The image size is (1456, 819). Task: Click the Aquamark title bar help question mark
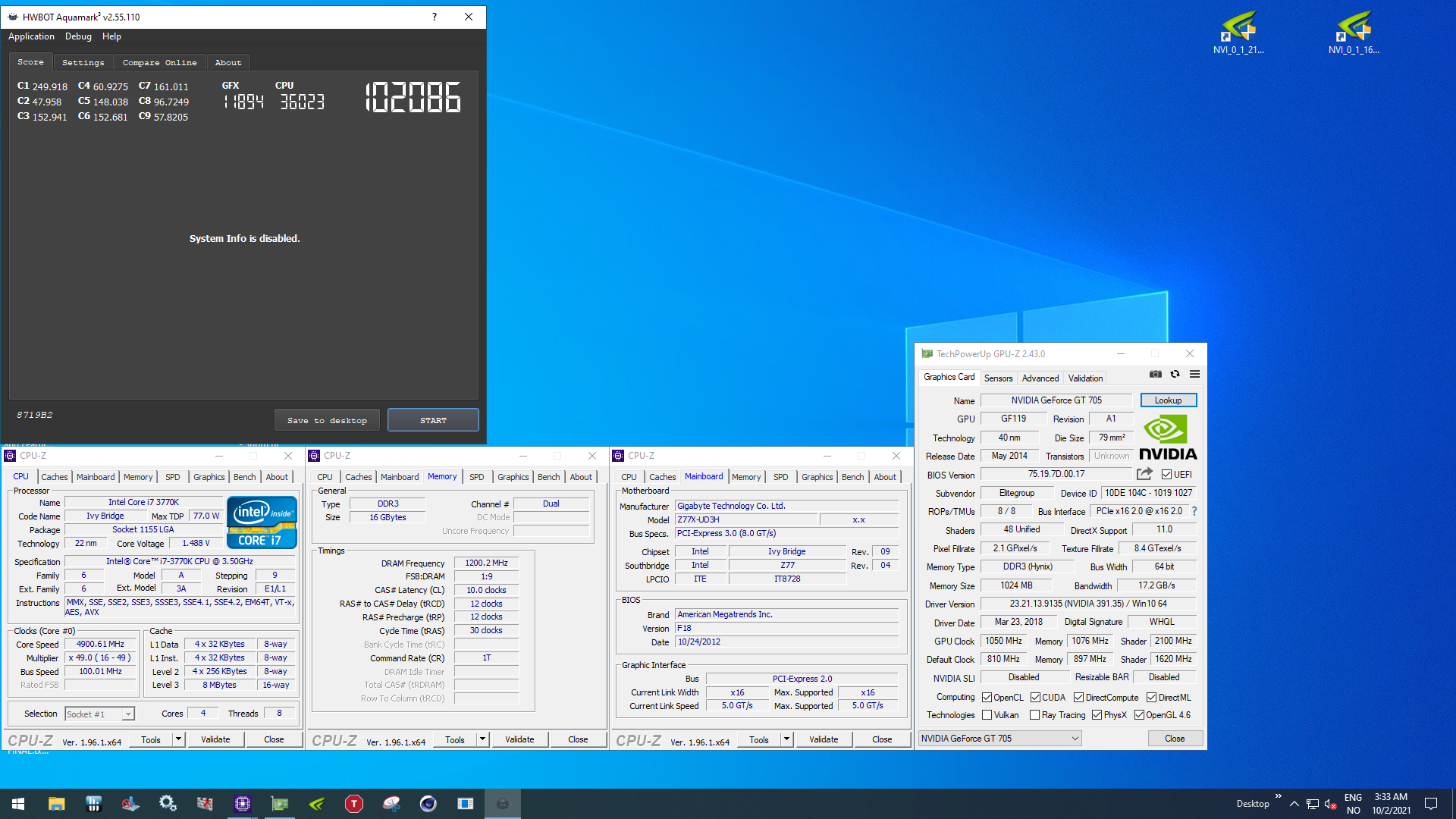434,17
